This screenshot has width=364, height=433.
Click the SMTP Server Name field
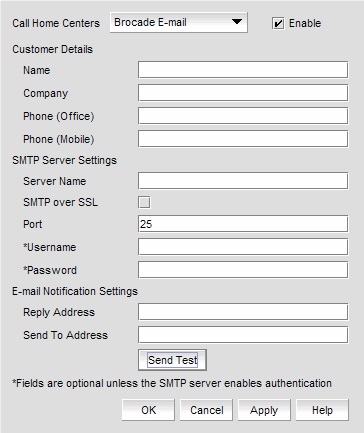(x=243, y=181)
